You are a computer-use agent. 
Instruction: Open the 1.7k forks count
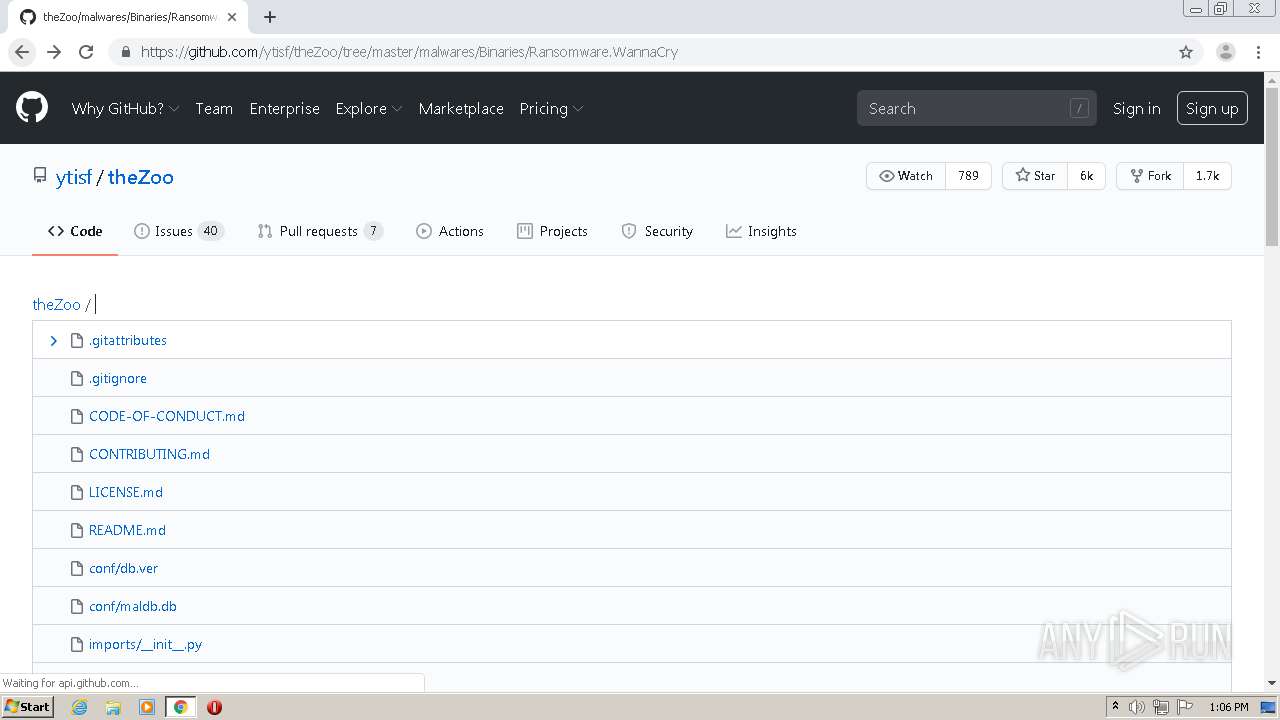[1208, 175]
